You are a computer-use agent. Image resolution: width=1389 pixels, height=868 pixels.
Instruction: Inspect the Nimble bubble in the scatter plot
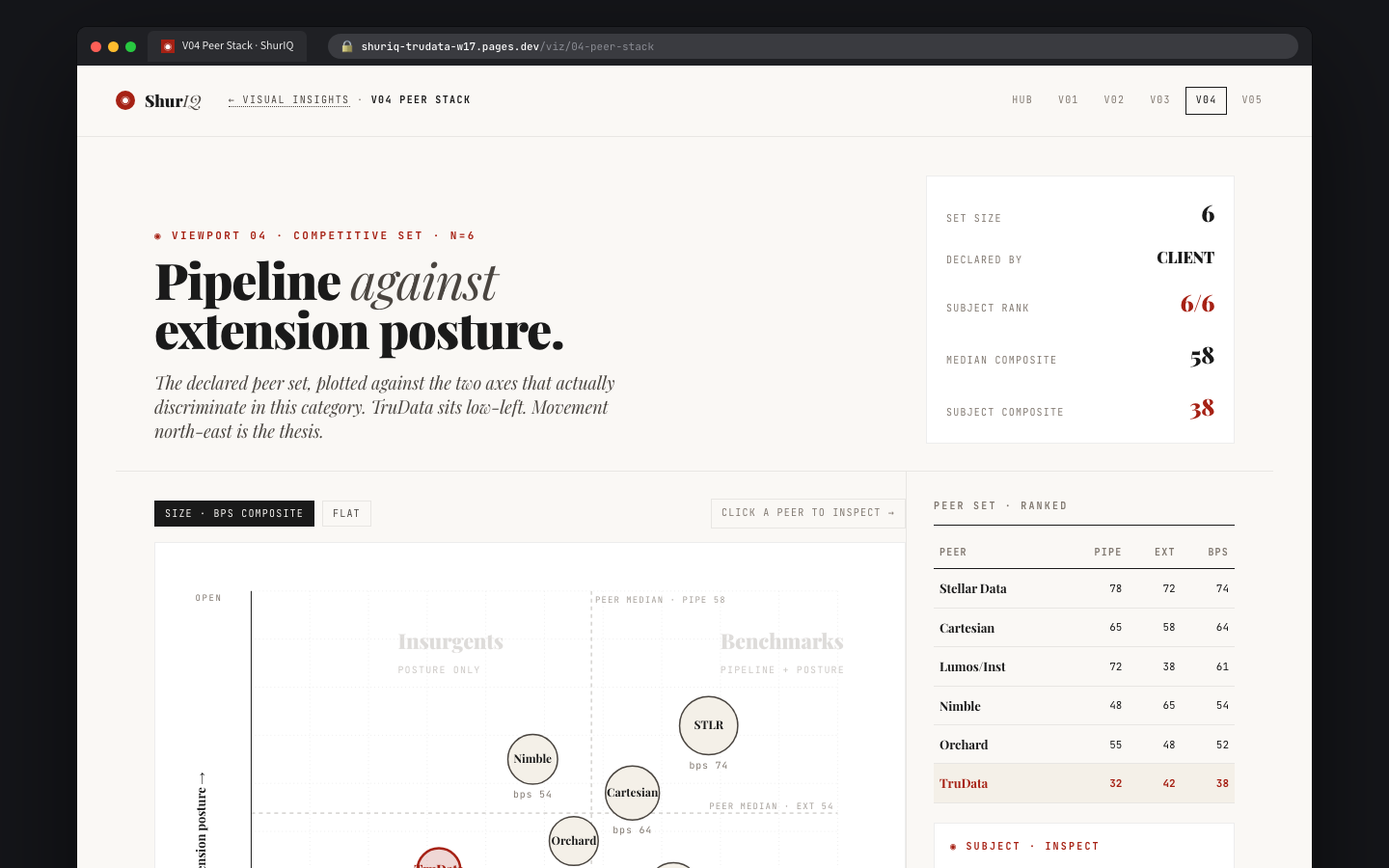(532, 759)
